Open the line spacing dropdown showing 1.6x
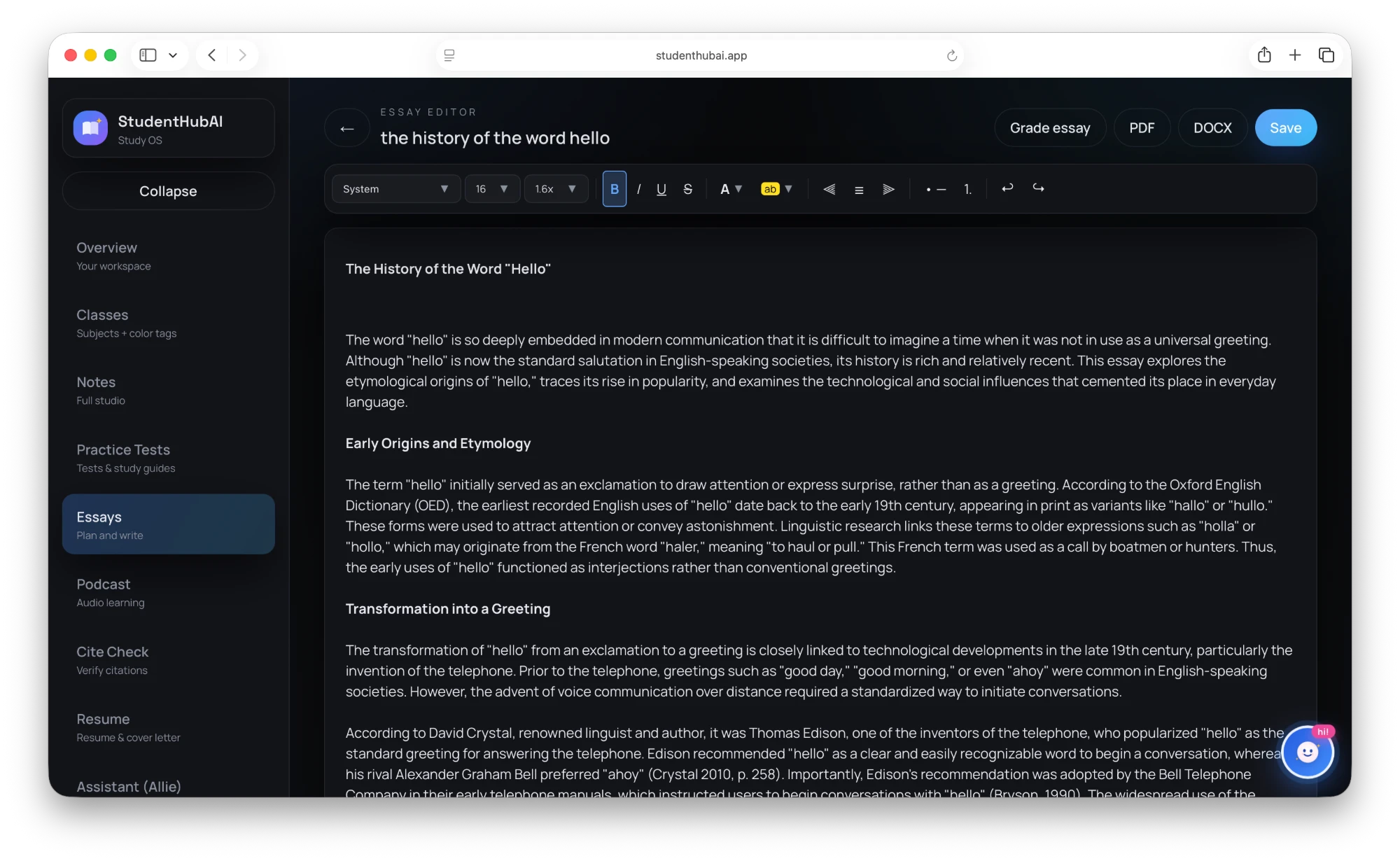This screenshot has height=861, width=1400. (x=556, y=189)
